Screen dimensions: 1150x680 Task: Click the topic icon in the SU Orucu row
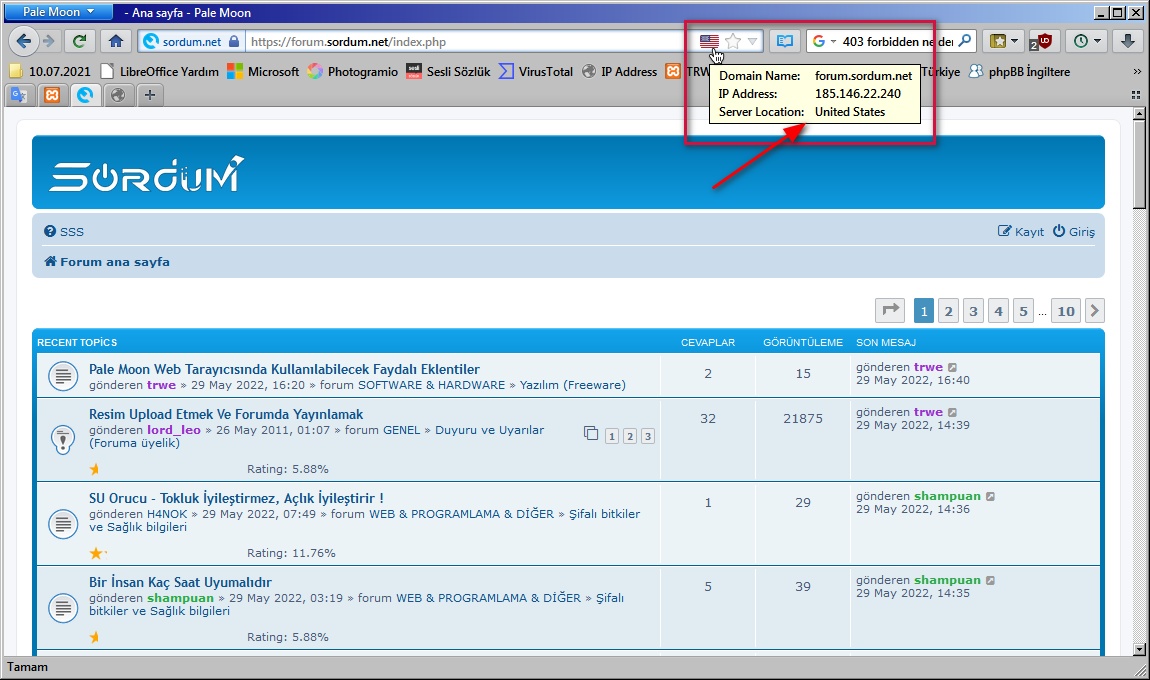point(63,524)
